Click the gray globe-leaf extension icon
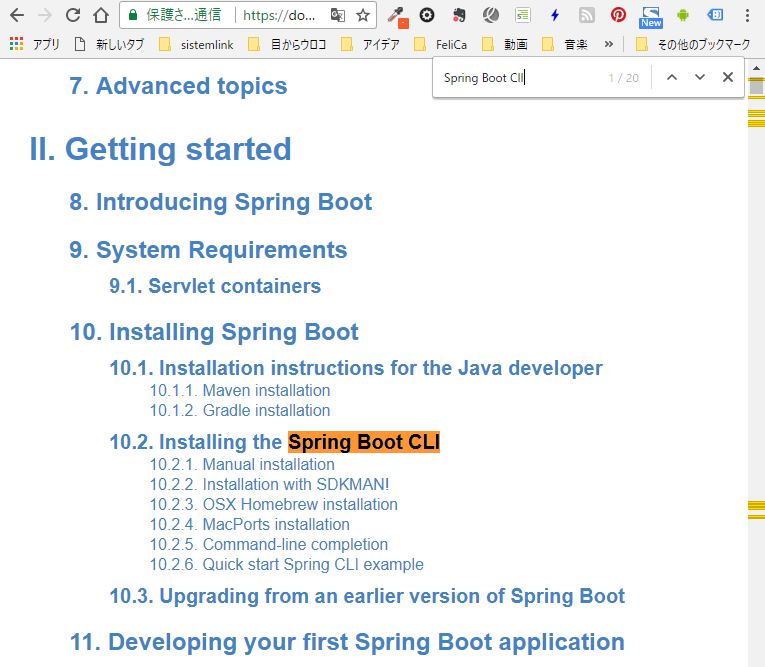Viewport: 765px width, 667px height. coord(490,15)
